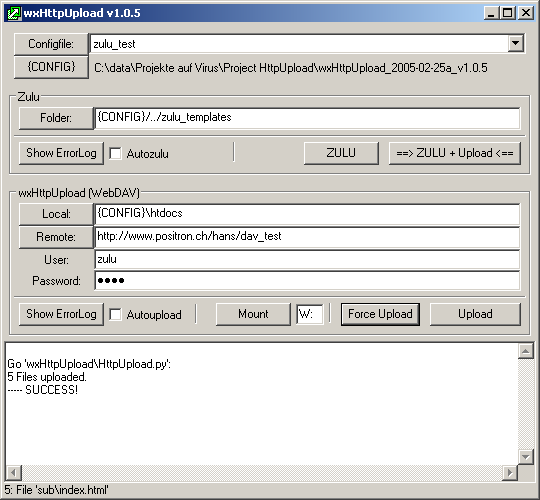Enable the Autoupload checkbox
Viewport: 540px width, 500px height.
point(115,314)
